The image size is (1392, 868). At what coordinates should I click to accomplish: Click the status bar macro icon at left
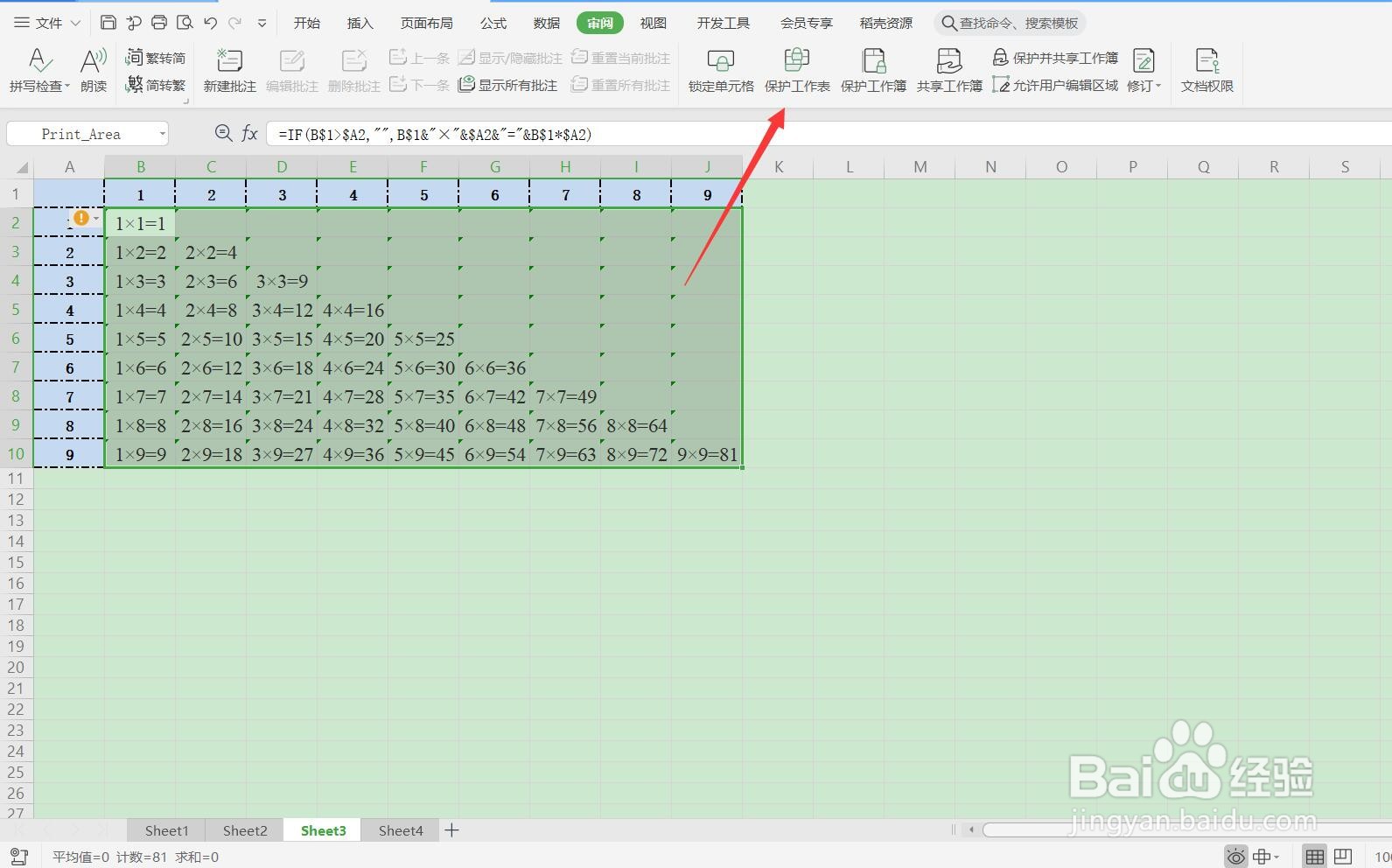(x=19, y=857)
